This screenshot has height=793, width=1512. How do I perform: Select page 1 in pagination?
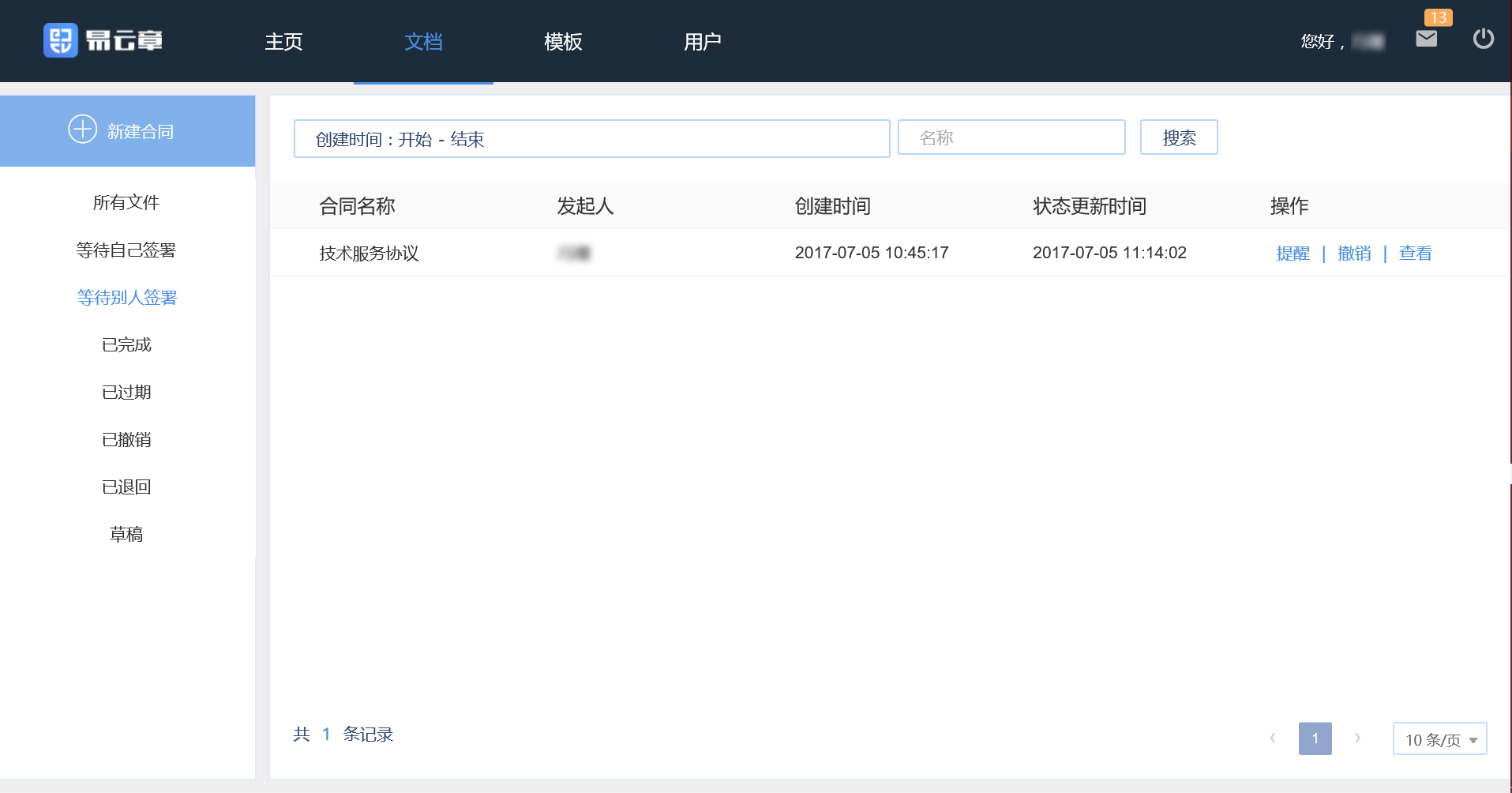(x=1315, y=739)
